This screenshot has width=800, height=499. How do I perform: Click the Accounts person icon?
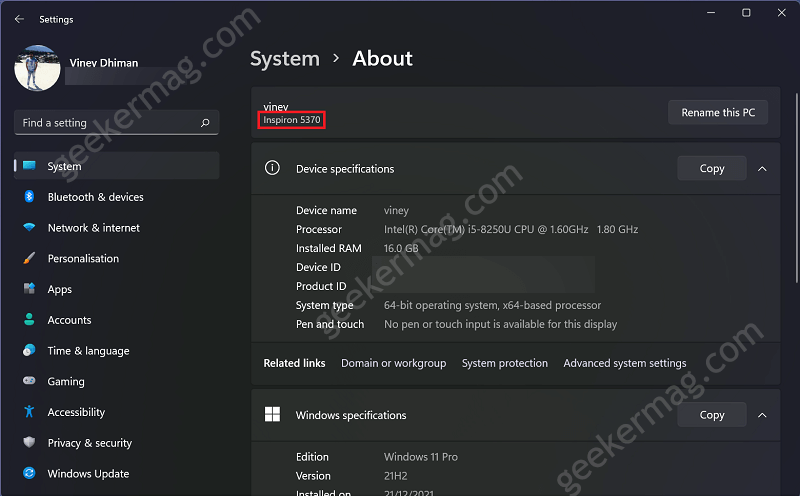[x=29, y=319]
